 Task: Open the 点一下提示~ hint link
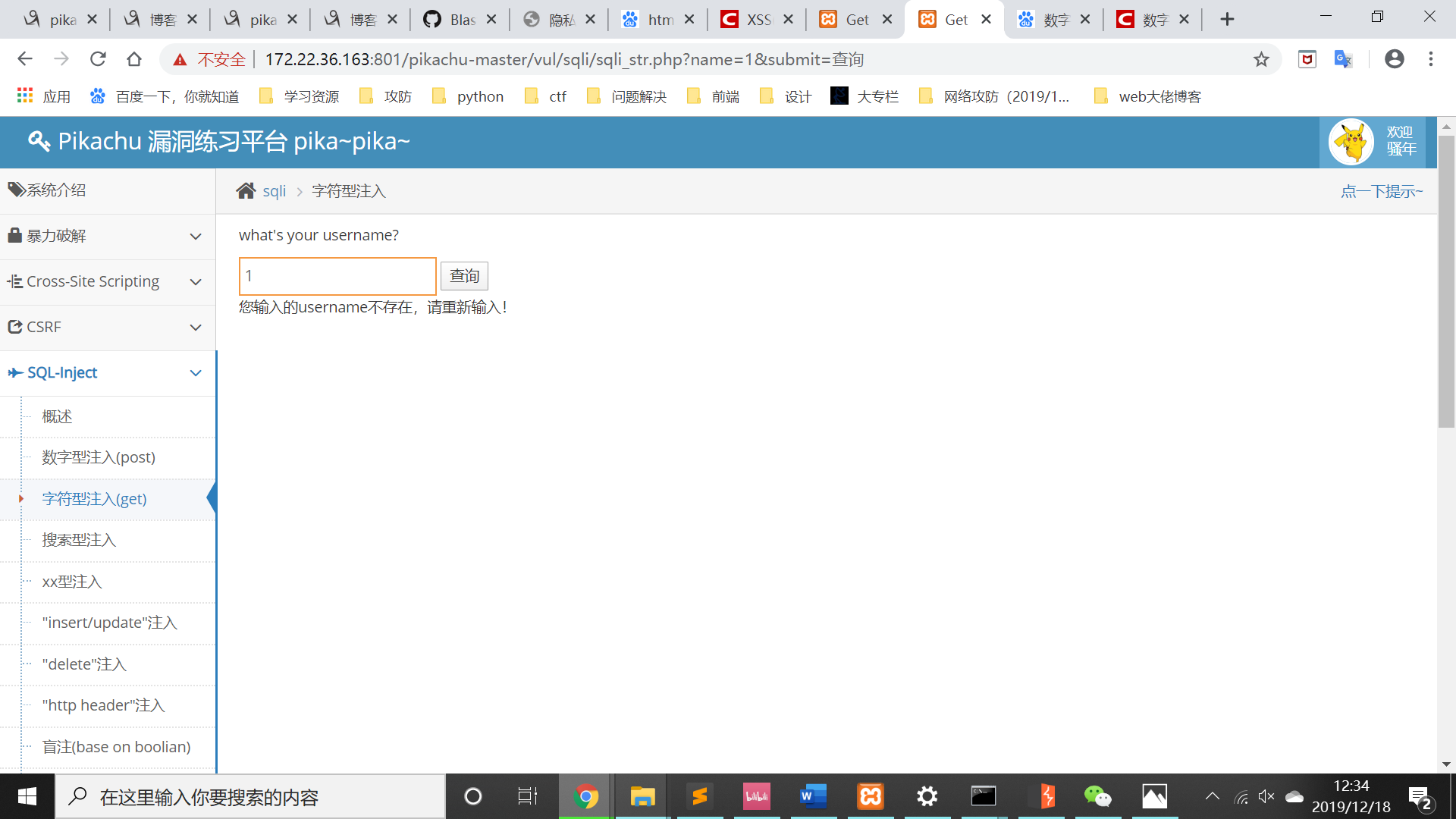point(1381,191)
